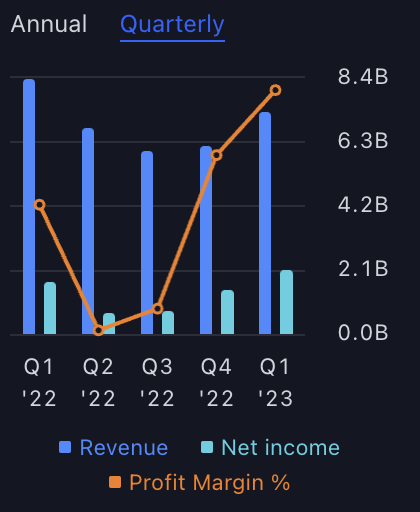The height and width of the screenshot is (512, 420).
Task: Click the Q1 '22 axis label
Action: pyautogui.click(x=39, y=382)
